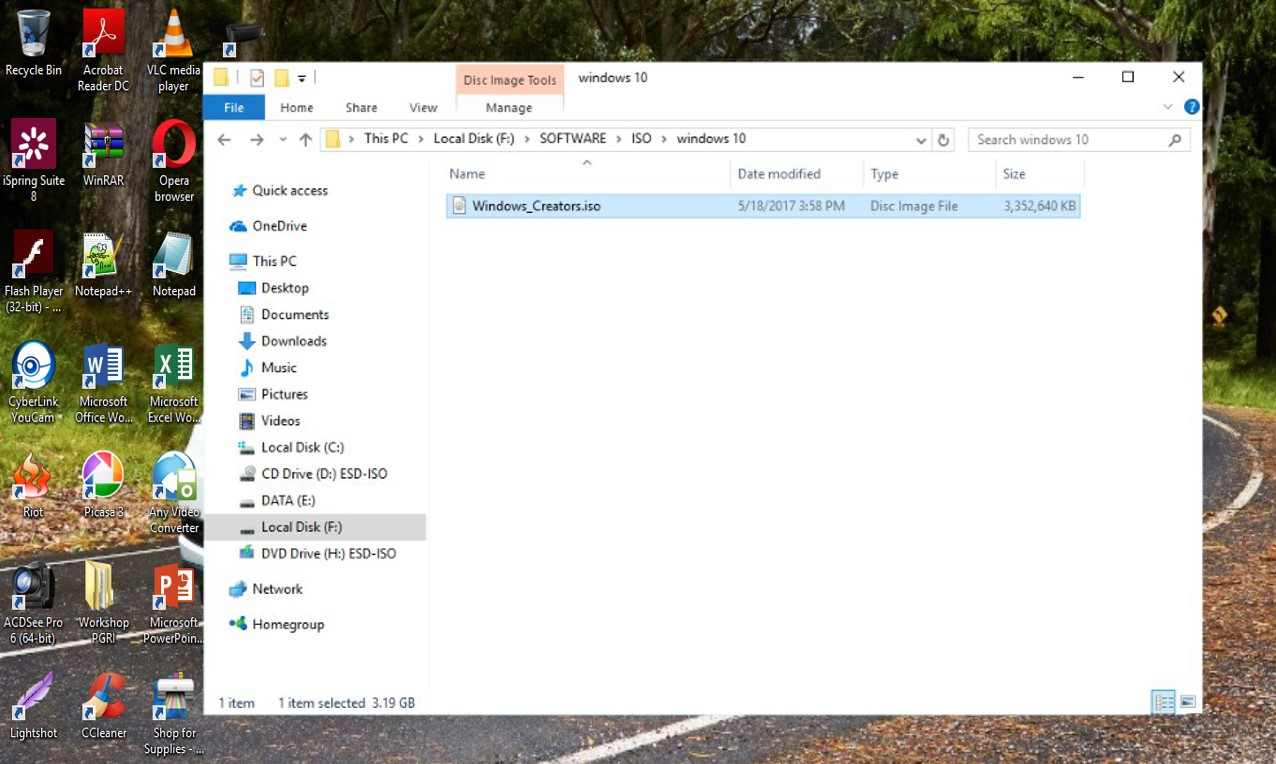Screen dimensions: 1276x764
Task: Click the Properties quick access toolbar icon
Action: coord(257,78)
